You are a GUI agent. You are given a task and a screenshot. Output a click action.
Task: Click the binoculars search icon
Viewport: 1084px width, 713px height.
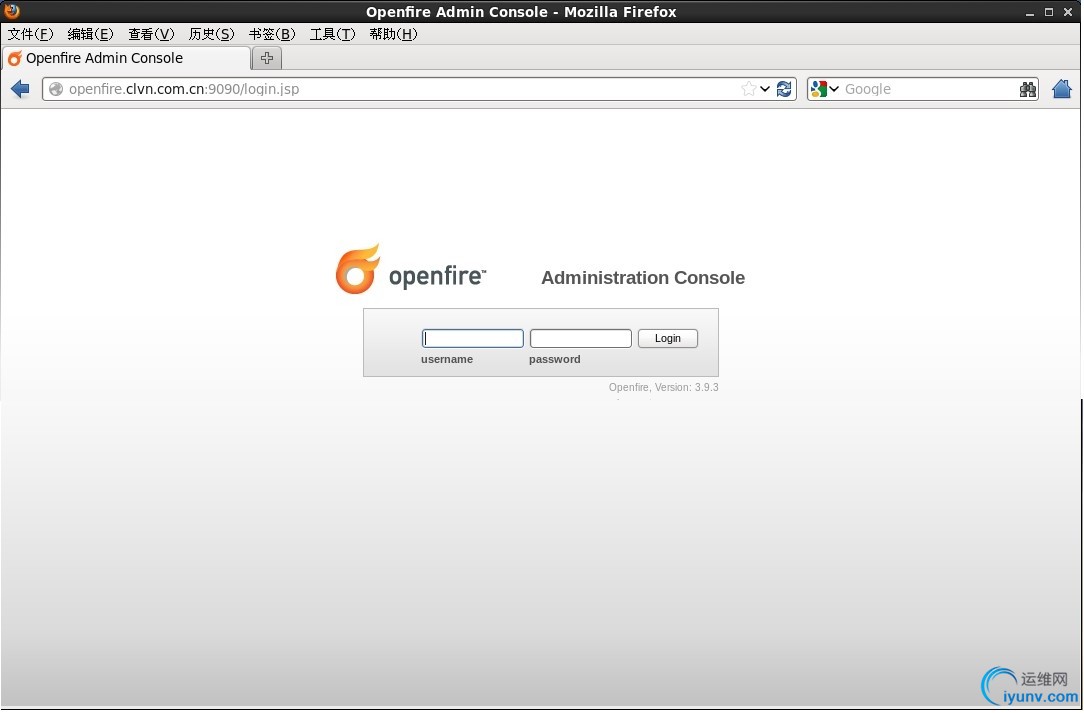[1028, 89]
